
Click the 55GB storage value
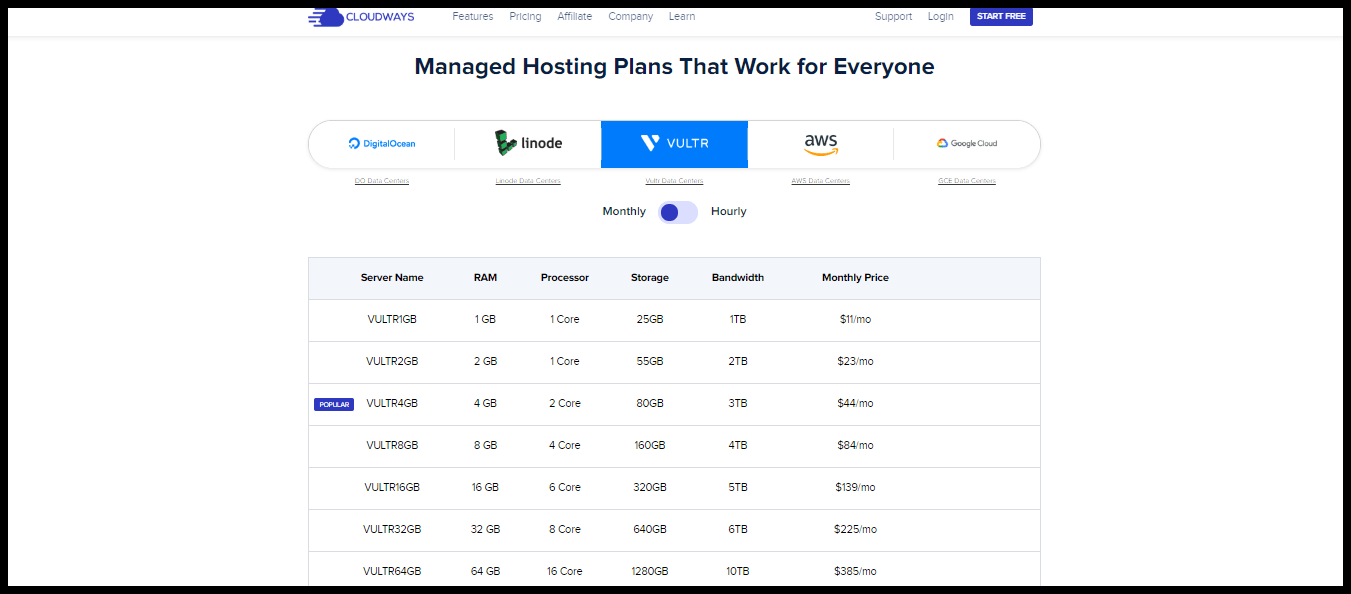pos(650,362)
